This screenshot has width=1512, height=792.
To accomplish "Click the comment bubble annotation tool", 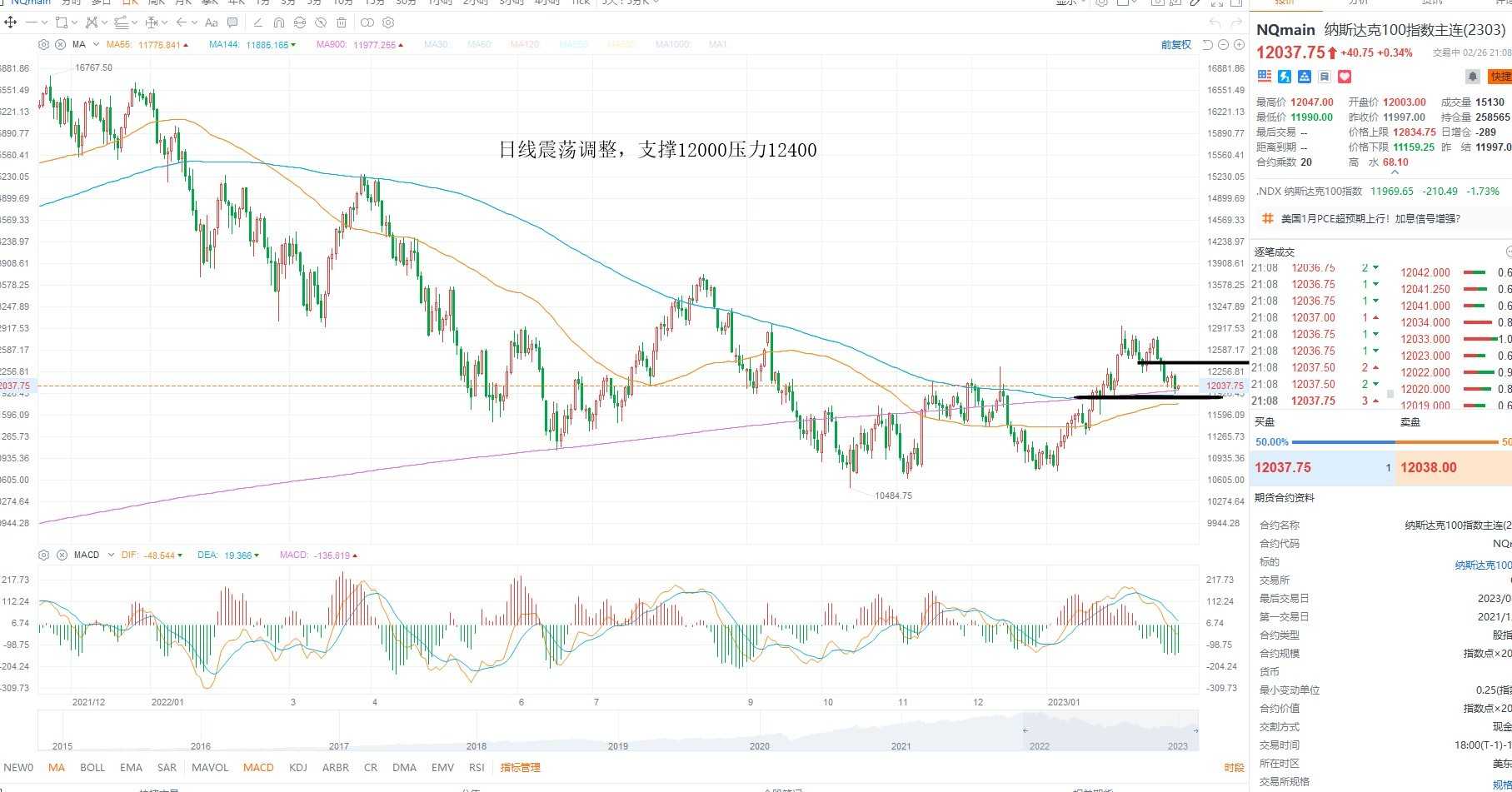I will [232, 22].
